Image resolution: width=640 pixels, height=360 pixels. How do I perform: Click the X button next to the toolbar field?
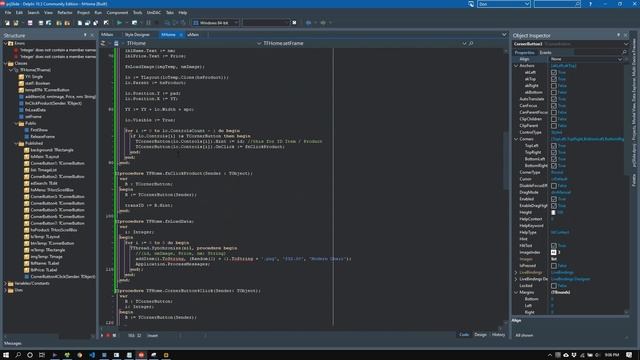point(294,23)
